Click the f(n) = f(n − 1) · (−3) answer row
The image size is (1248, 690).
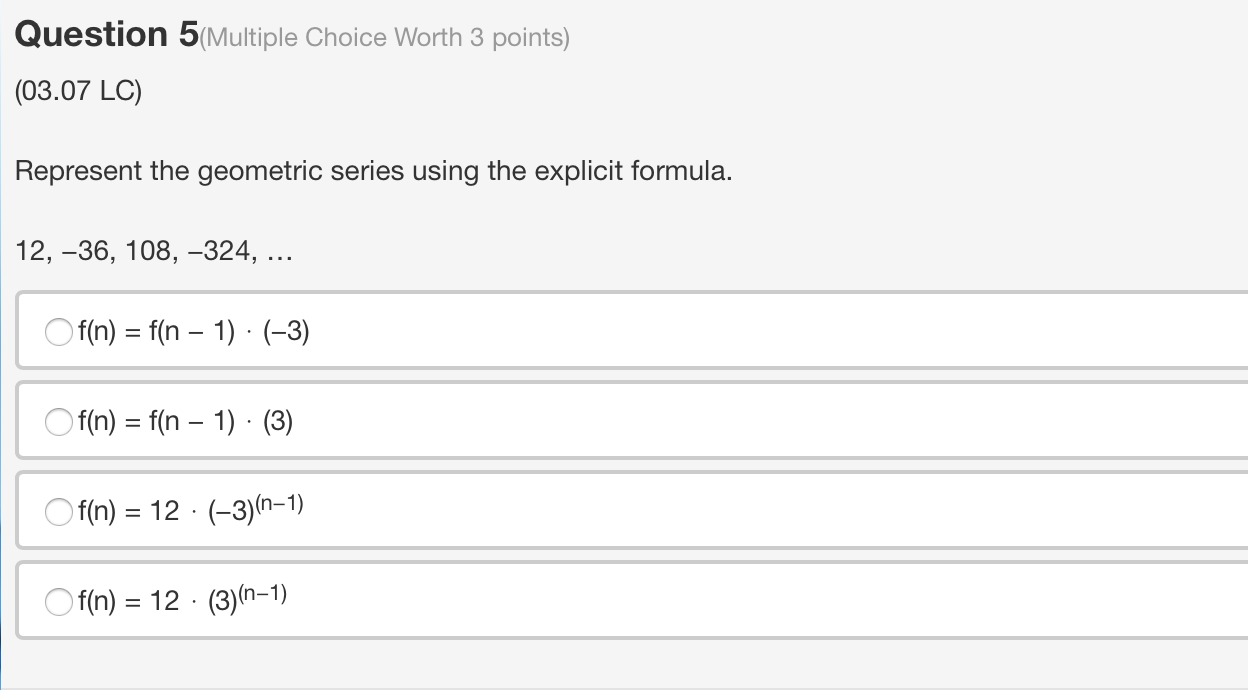pos(400,331)
